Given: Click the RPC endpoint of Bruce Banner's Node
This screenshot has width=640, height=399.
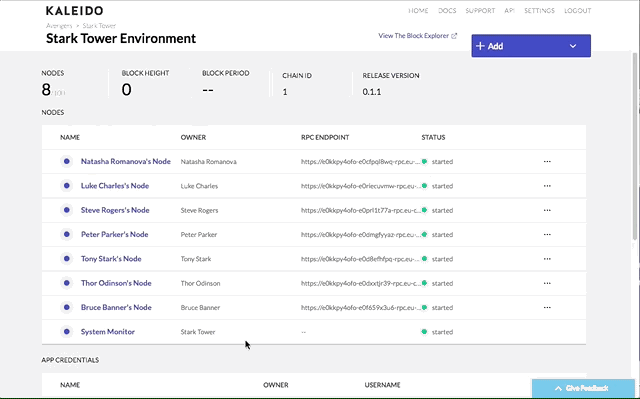Looking at the screenshot, I should [360, 307].
